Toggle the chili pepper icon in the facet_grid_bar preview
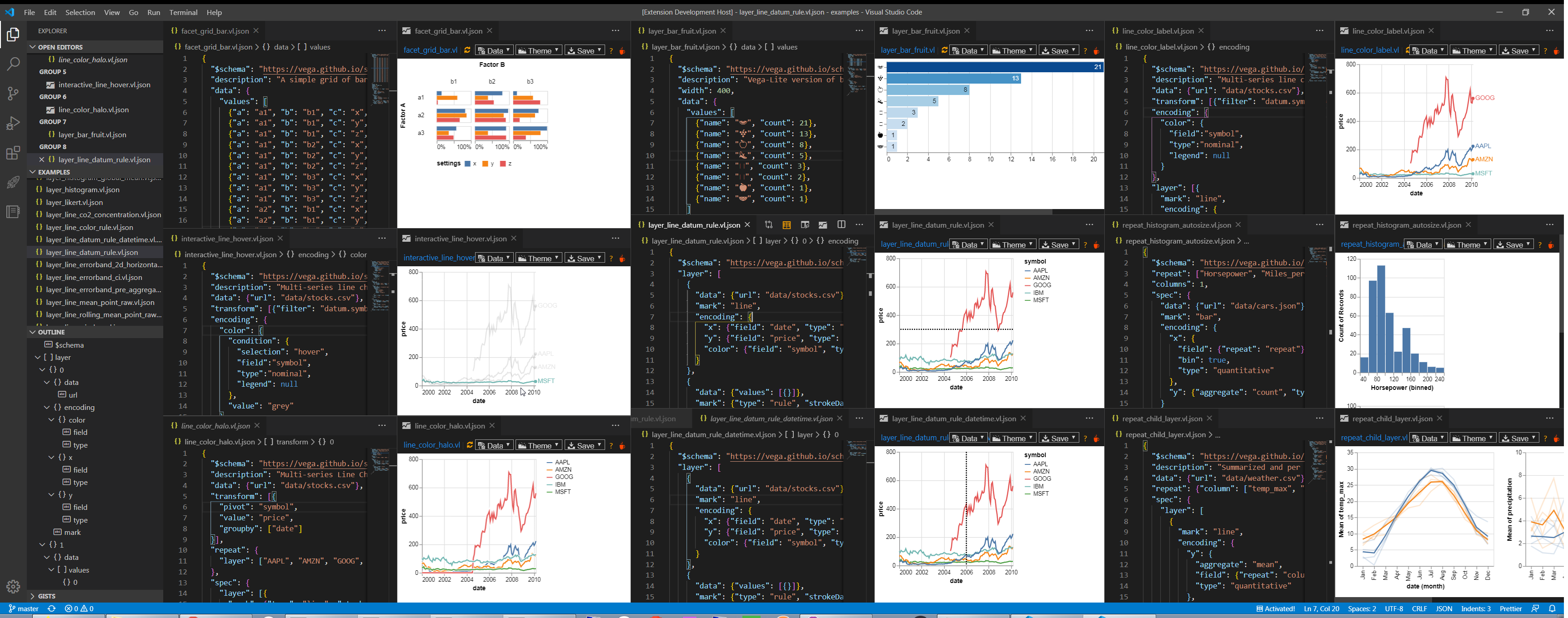 (x=622, y=51)
